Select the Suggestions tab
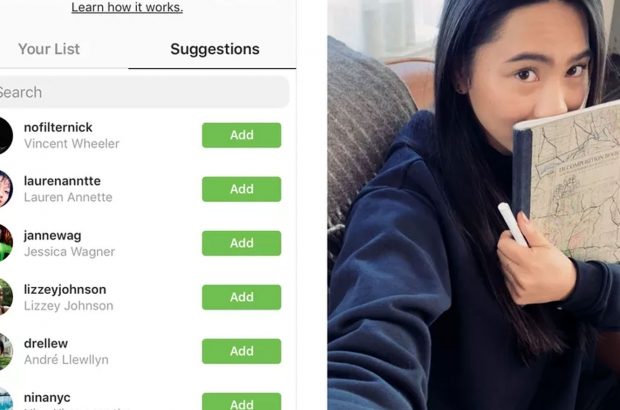 click(x=215, y=49)
